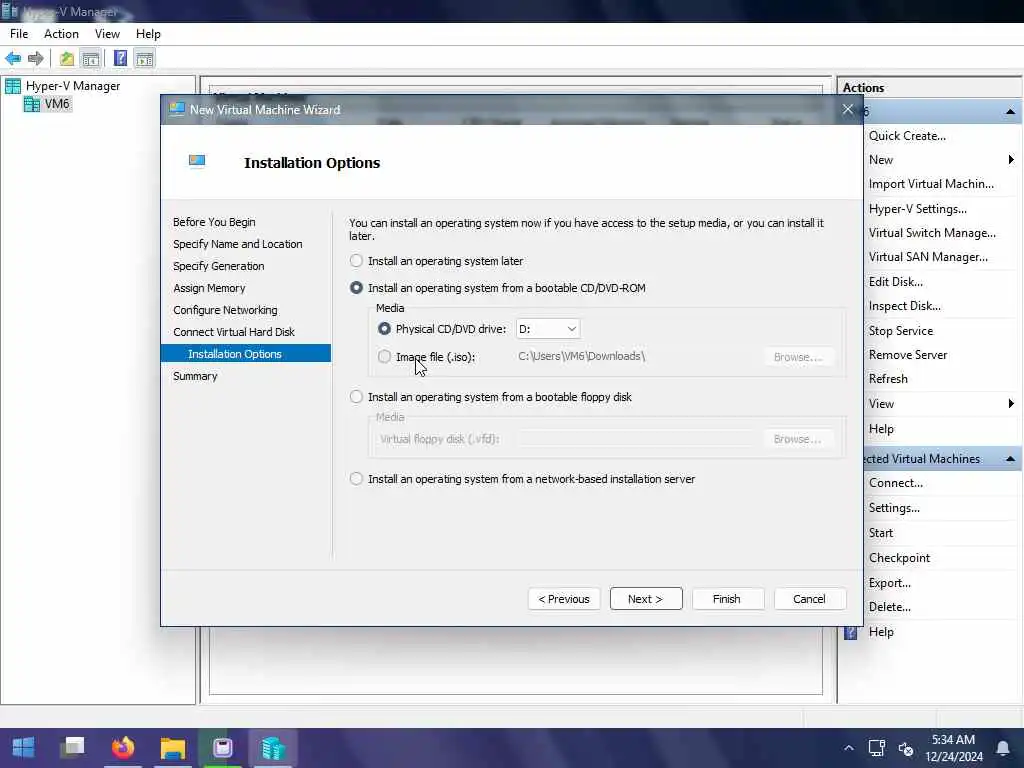The image size is (1024, 768).
Task: Click the Help icon in Actions pane bottom
Action: point(850,632)
